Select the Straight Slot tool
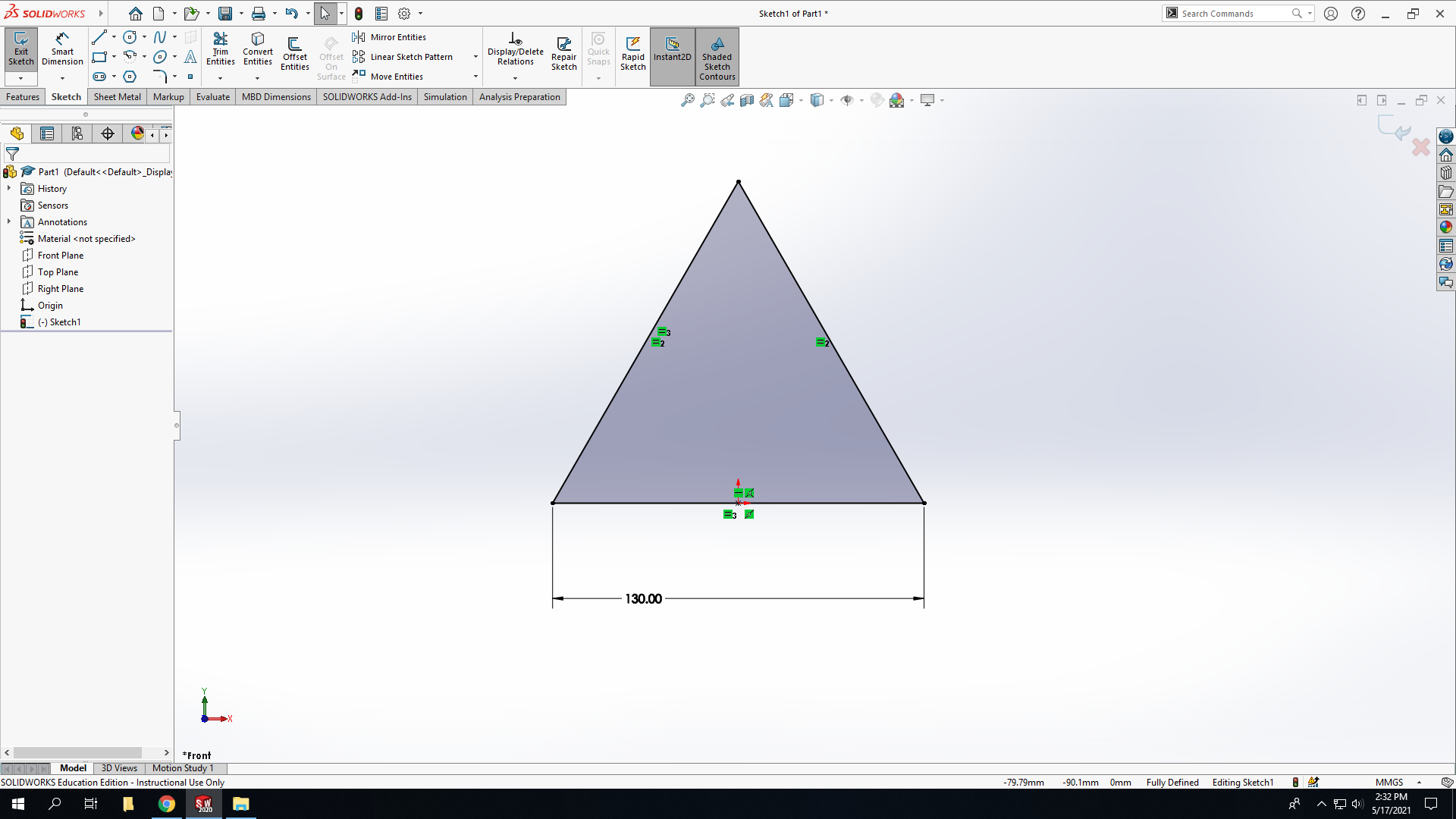Viewport: 1456px width, 819px height. click(x=99, y=77)
